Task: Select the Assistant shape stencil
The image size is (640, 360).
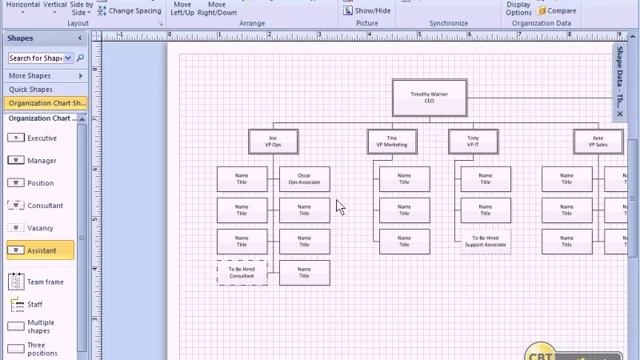Action: tap(40, 250)
